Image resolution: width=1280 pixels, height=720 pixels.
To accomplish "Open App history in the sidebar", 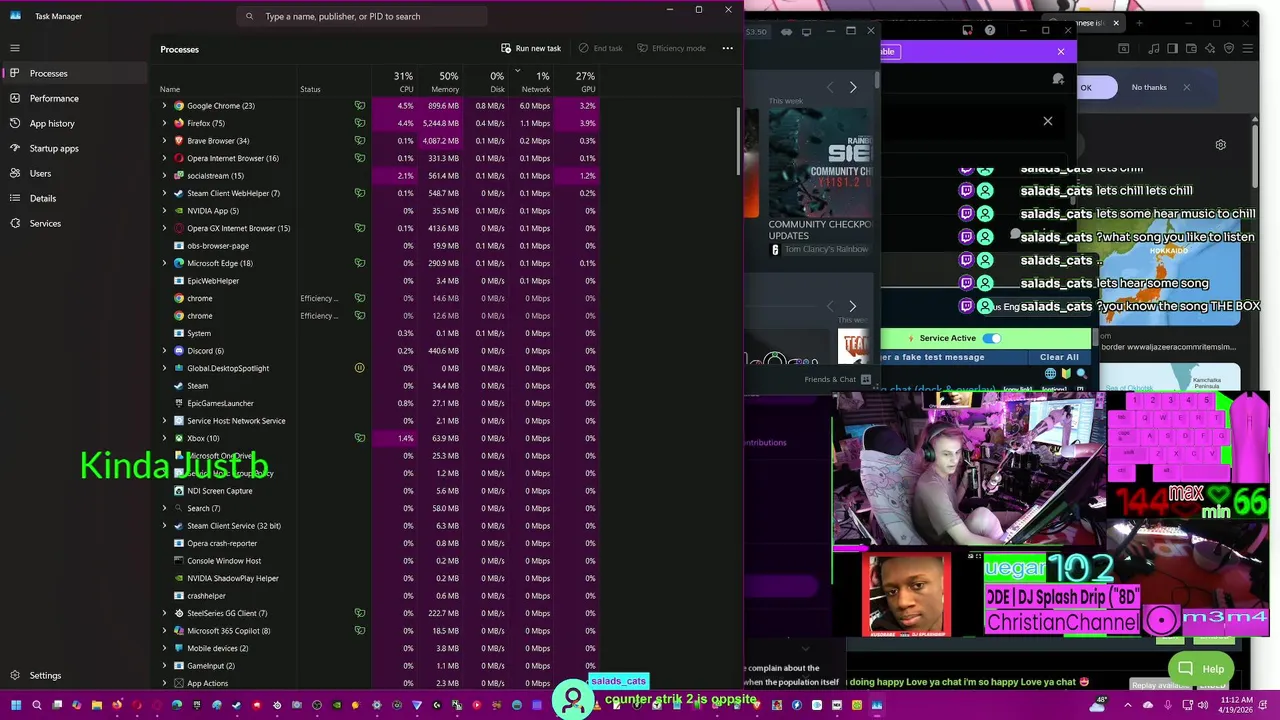I will (74, 123).
